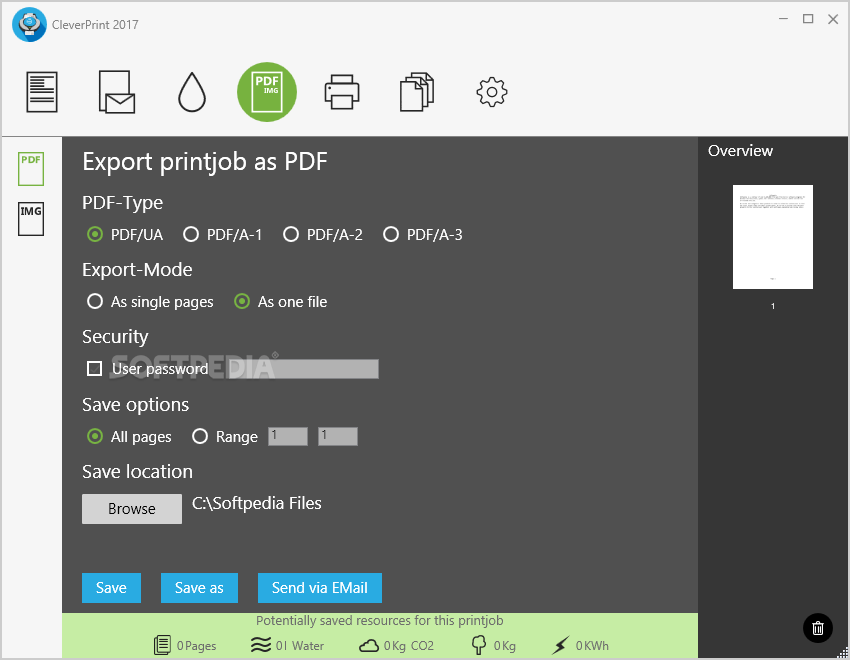The image size is (850, 660).
Task: Click the 0 KWh status text
Action: [592, 646]
